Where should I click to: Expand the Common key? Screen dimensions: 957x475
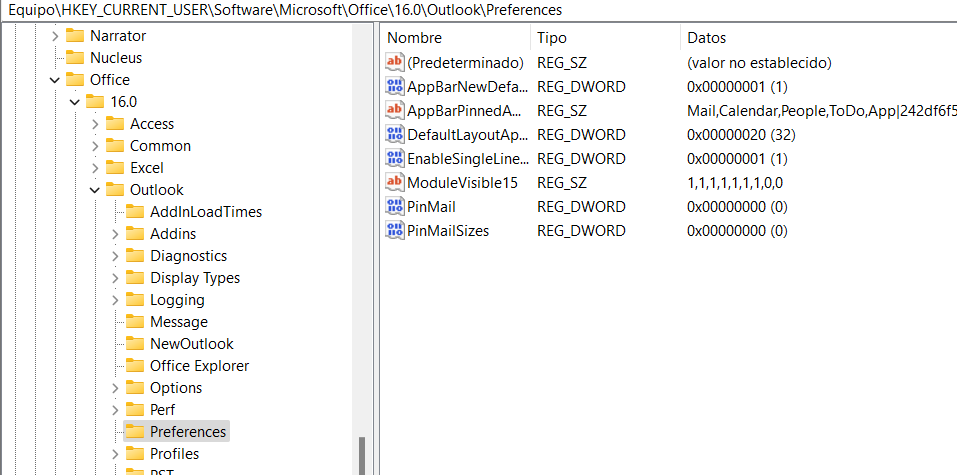click(95, 146)
